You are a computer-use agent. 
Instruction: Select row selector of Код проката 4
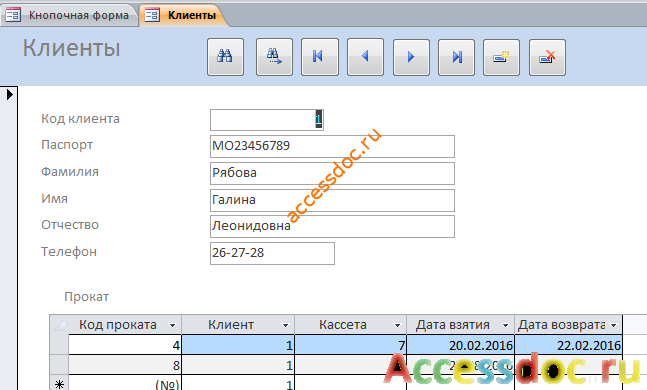click(x=59, y=345)
